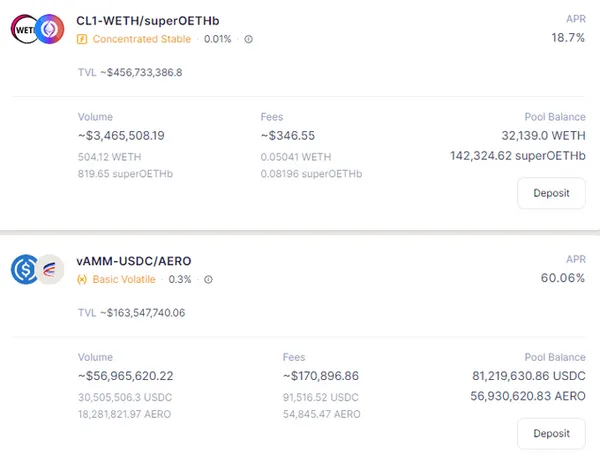Click the superOETHb token icon
Screen dimensions: 600x461
click(48, 29)
